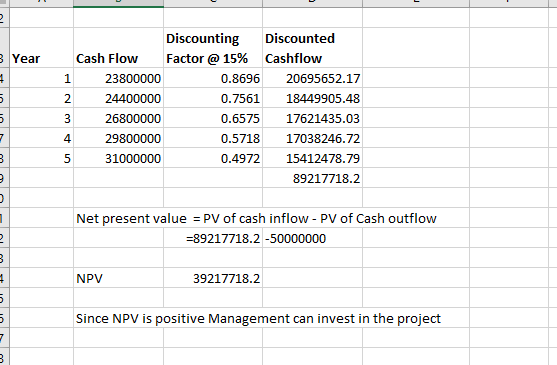
Task: Click the NPV label cell
Action: coord(118,278)
